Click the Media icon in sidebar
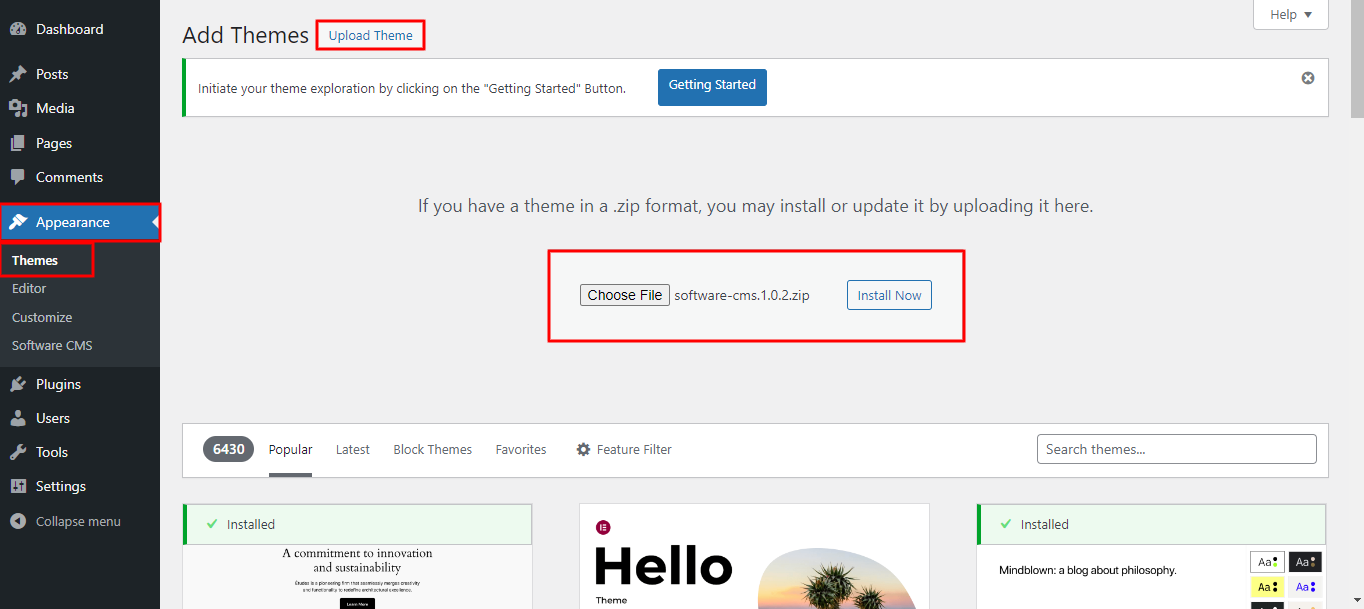 tap(18, 108)
